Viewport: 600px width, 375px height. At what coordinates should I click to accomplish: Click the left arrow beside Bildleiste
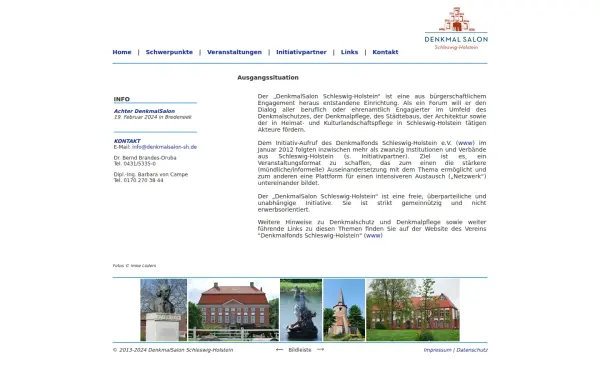[279, 349]
